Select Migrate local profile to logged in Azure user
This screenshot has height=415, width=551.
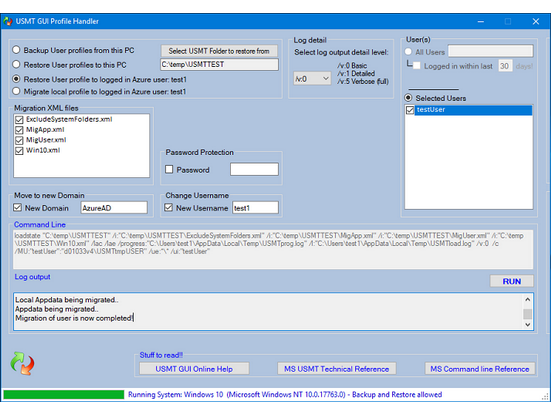click(16, 91)
